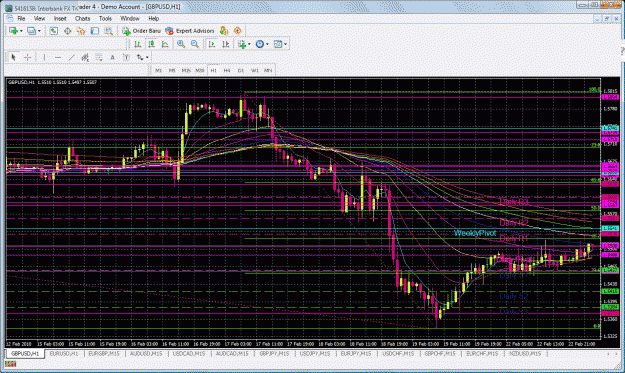Click the Periods clock icon
The width and height of the screenshot is (625, 373).
click(260, 44)
